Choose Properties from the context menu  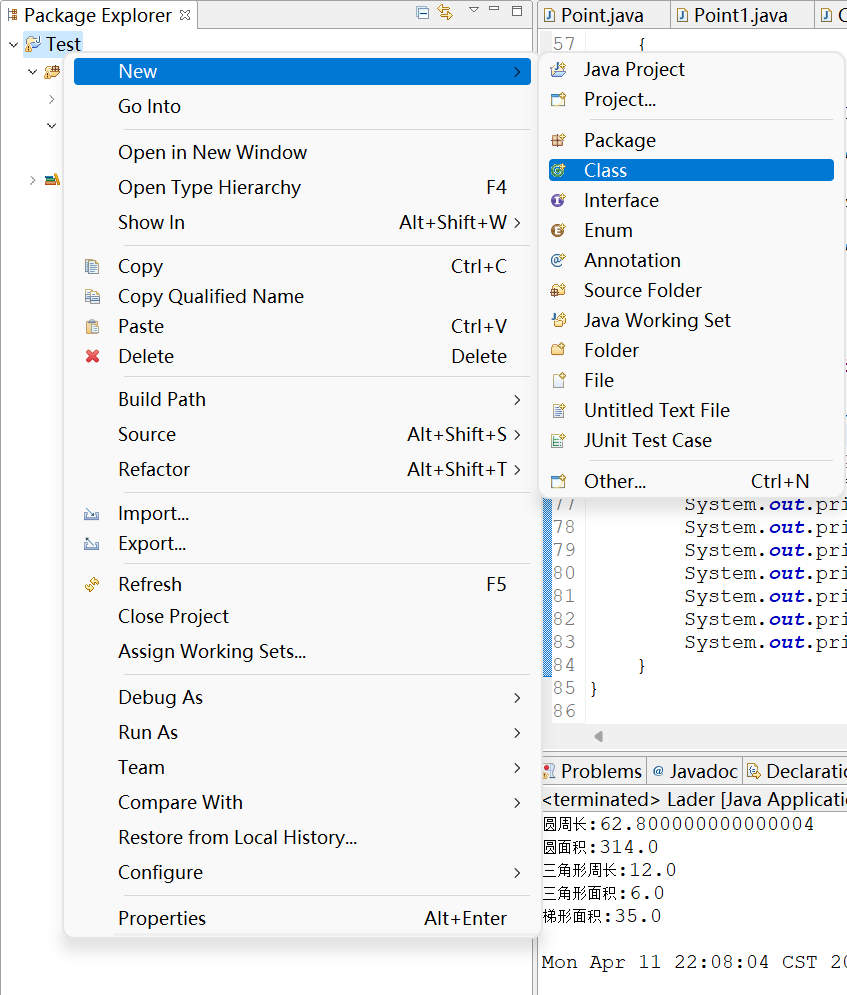[162, 919]
